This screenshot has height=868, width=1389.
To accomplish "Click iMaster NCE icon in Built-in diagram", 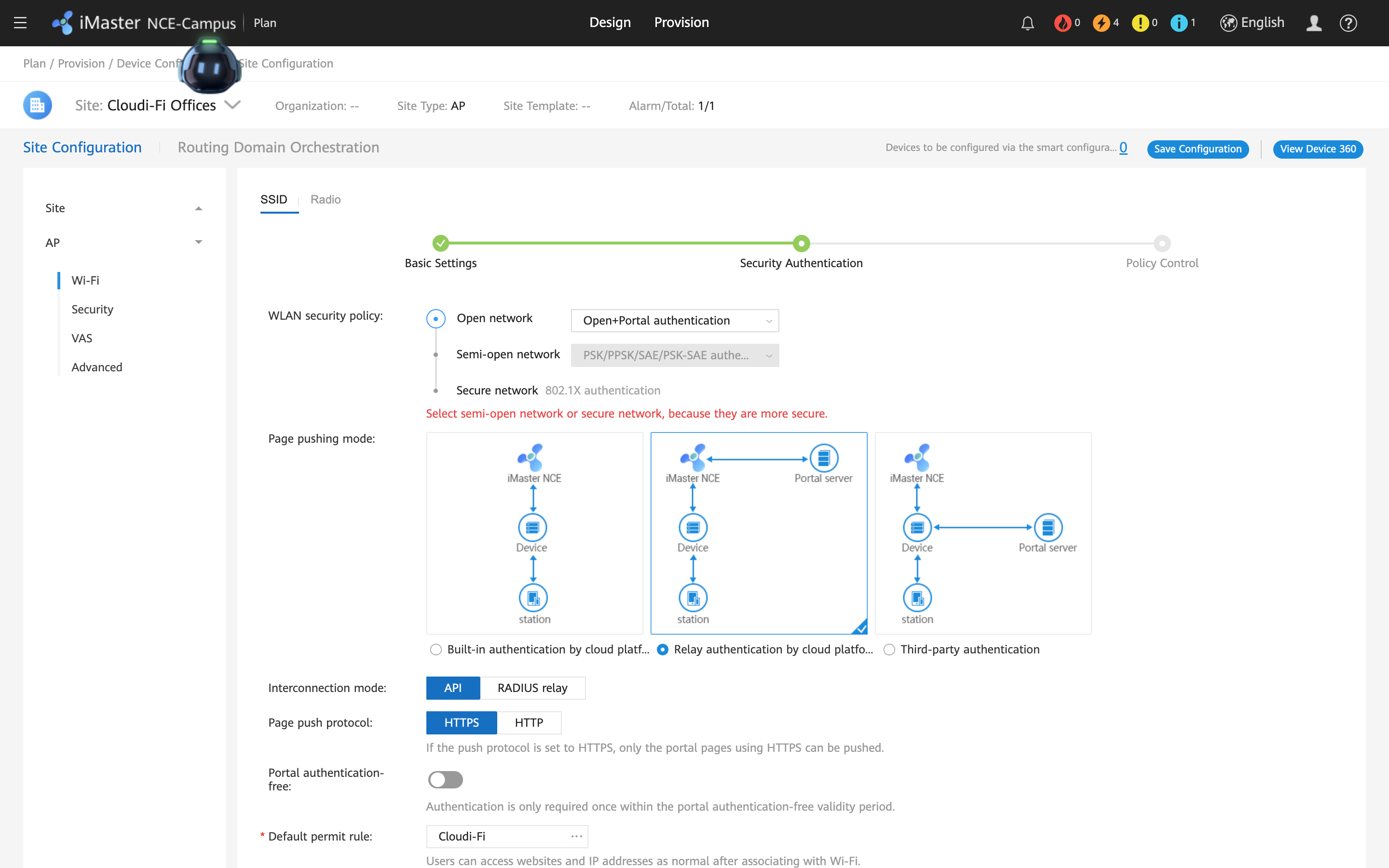I will pos(531,458).
